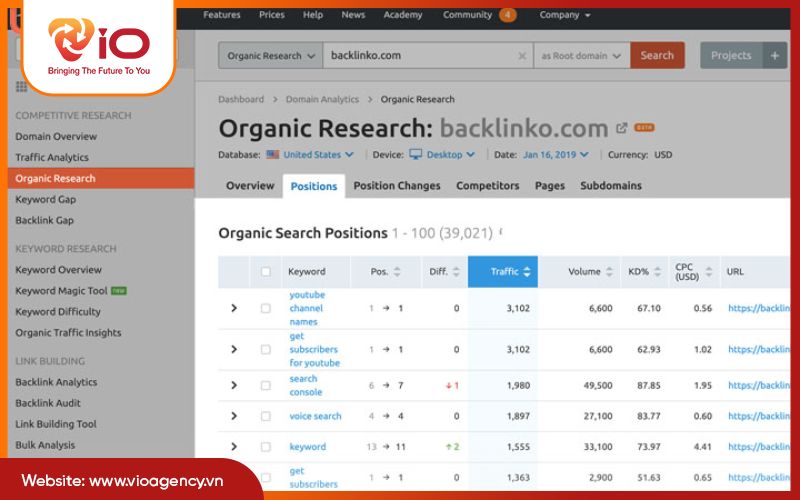This screenshot has height=500, width=800.
Task: Open the apps grid icon in sidebar
Action: 21,87
